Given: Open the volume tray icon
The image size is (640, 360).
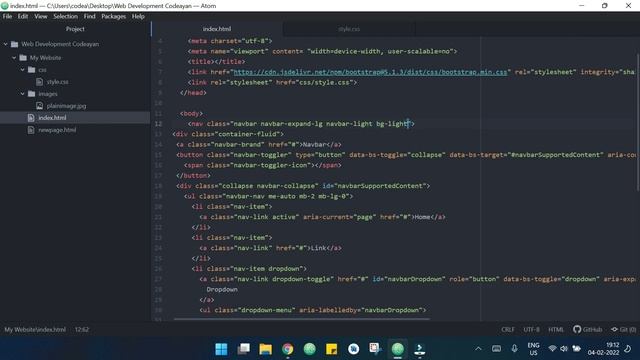Looking at the screenshot, I should (564, 349).
